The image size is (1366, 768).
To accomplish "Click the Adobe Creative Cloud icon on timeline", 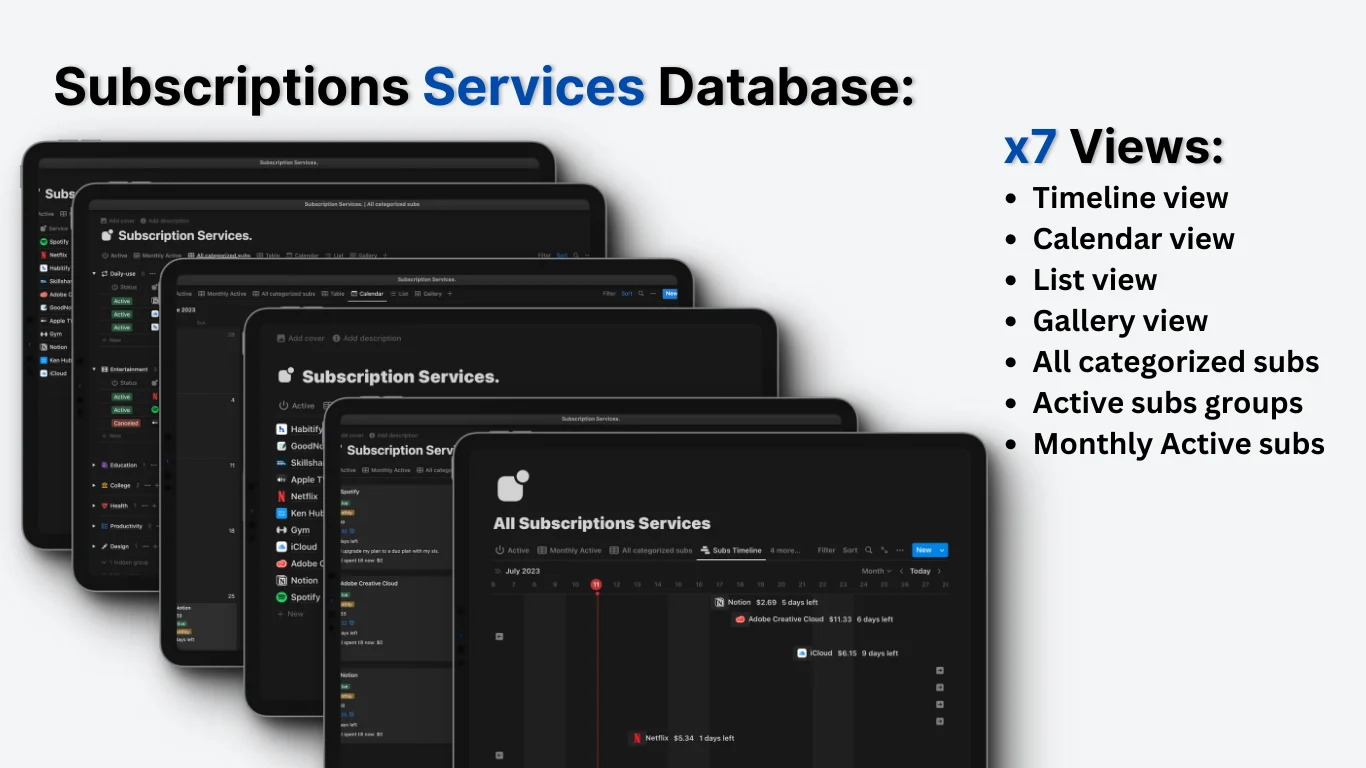I will pos(741,620).
